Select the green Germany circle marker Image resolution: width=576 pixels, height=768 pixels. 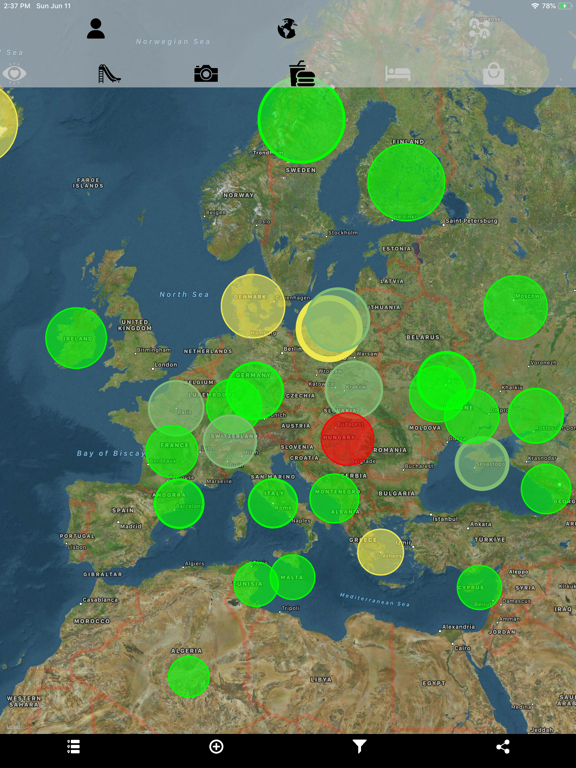[x=255, y=390]
